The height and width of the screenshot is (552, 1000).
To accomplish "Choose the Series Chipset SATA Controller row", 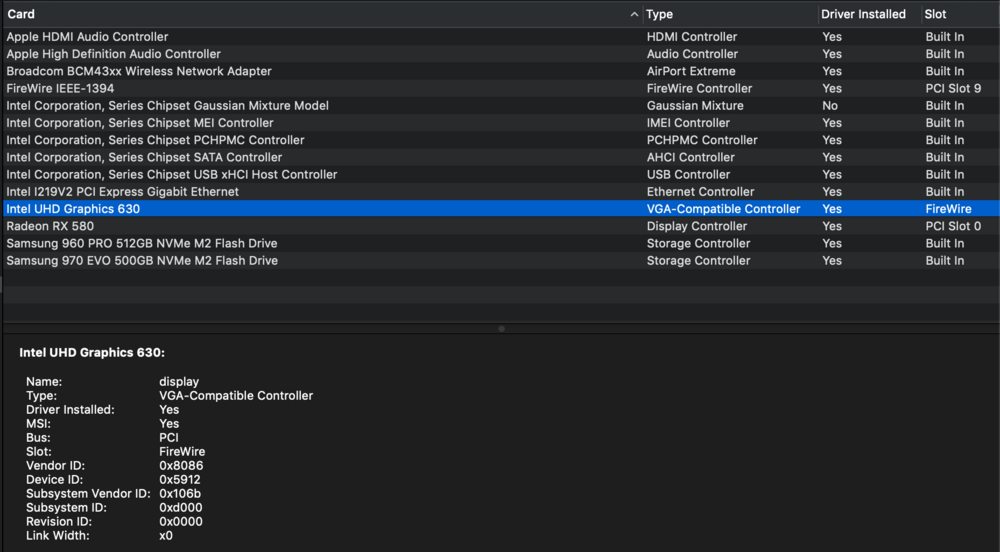I will click(x=144, y=157).
